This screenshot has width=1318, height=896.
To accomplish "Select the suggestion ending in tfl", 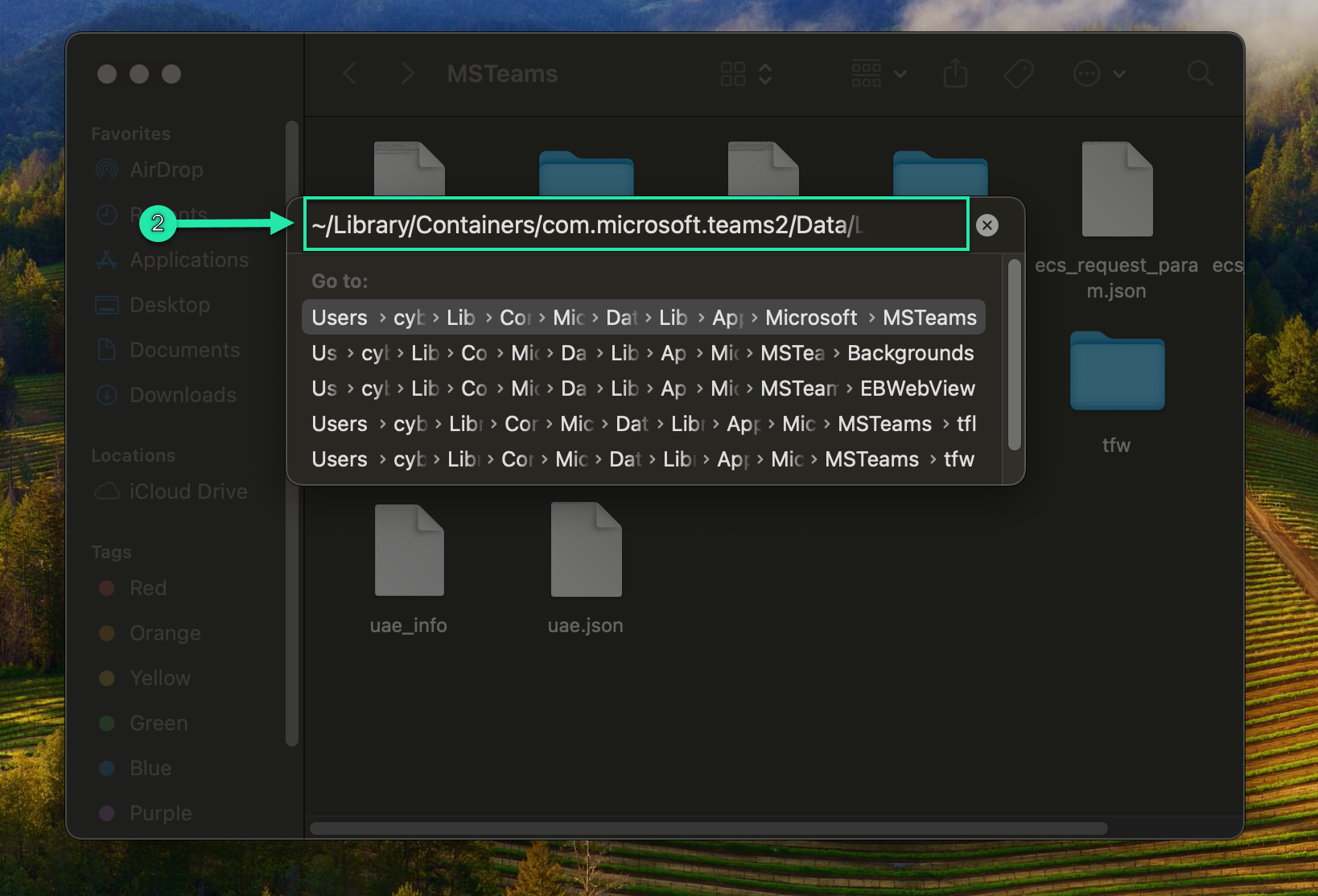I will [644, 424].
